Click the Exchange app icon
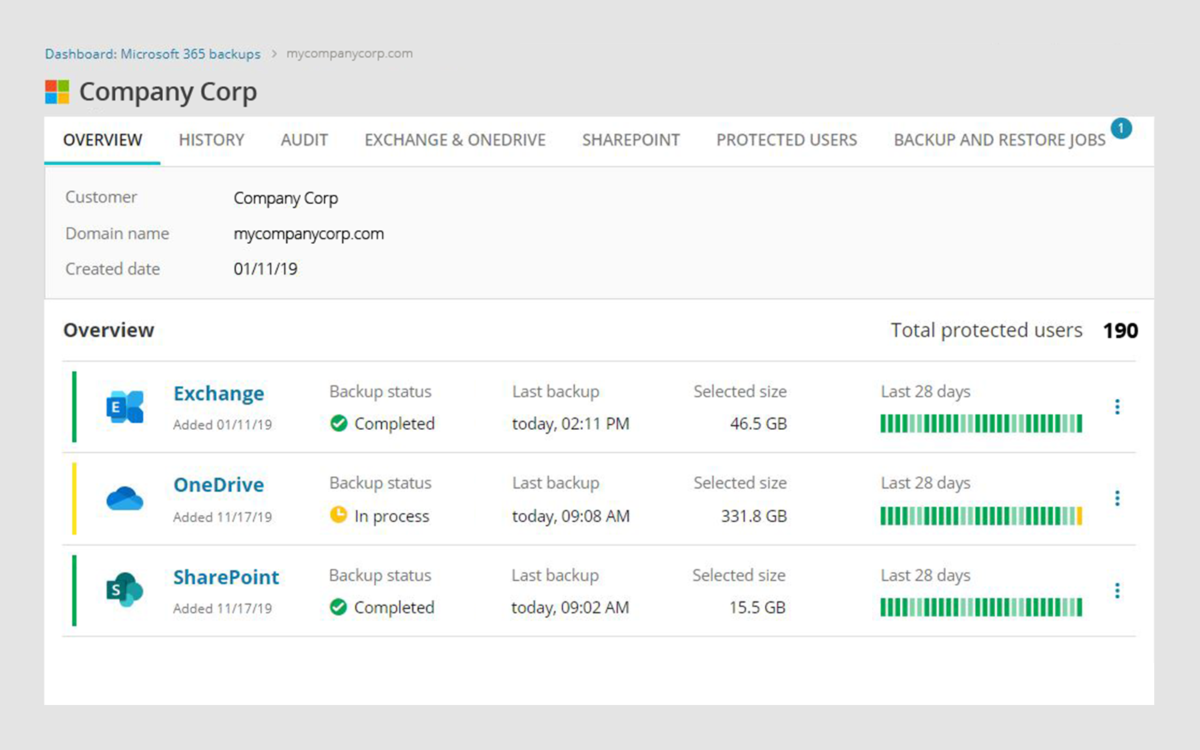1200x750 pixels. point(125,407)
